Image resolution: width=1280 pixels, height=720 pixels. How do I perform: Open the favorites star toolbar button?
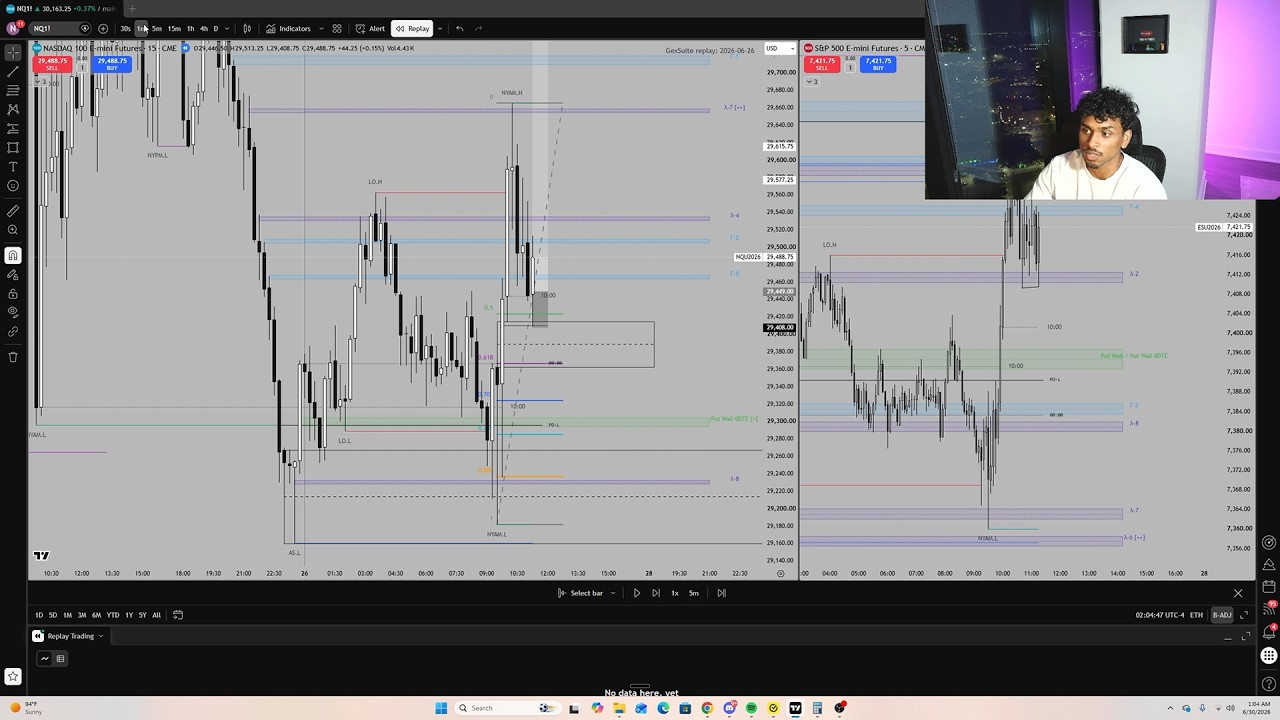tap(13, 678)
